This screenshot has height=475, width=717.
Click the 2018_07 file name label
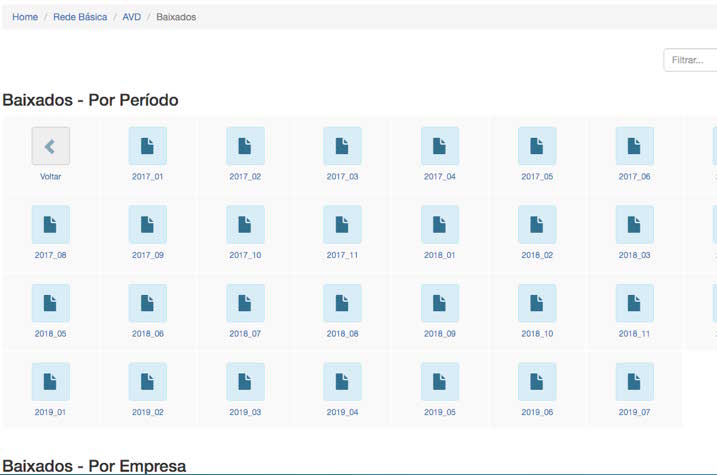pos(245,334)
